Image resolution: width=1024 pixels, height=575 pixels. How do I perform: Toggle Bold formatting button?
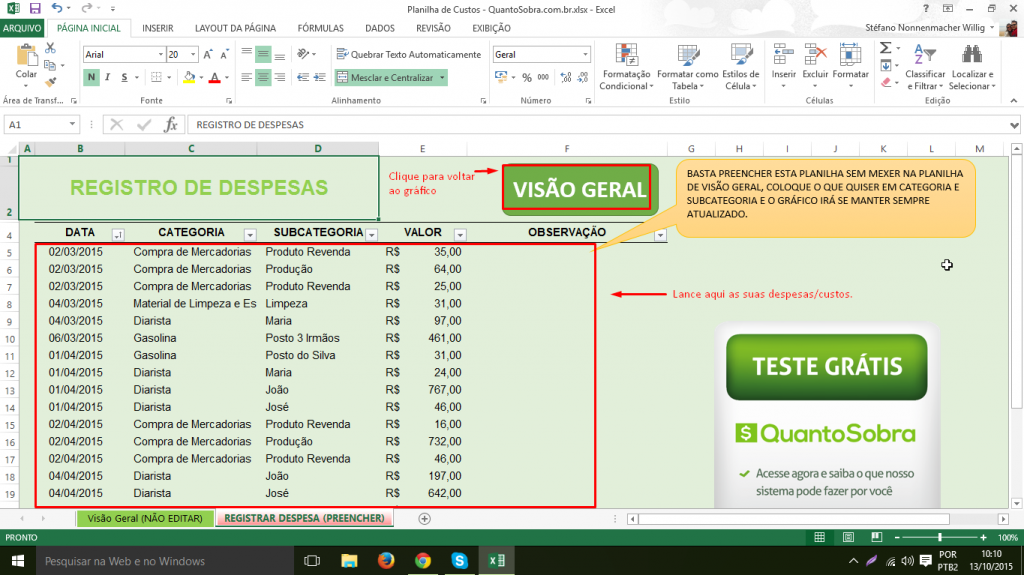91,77
